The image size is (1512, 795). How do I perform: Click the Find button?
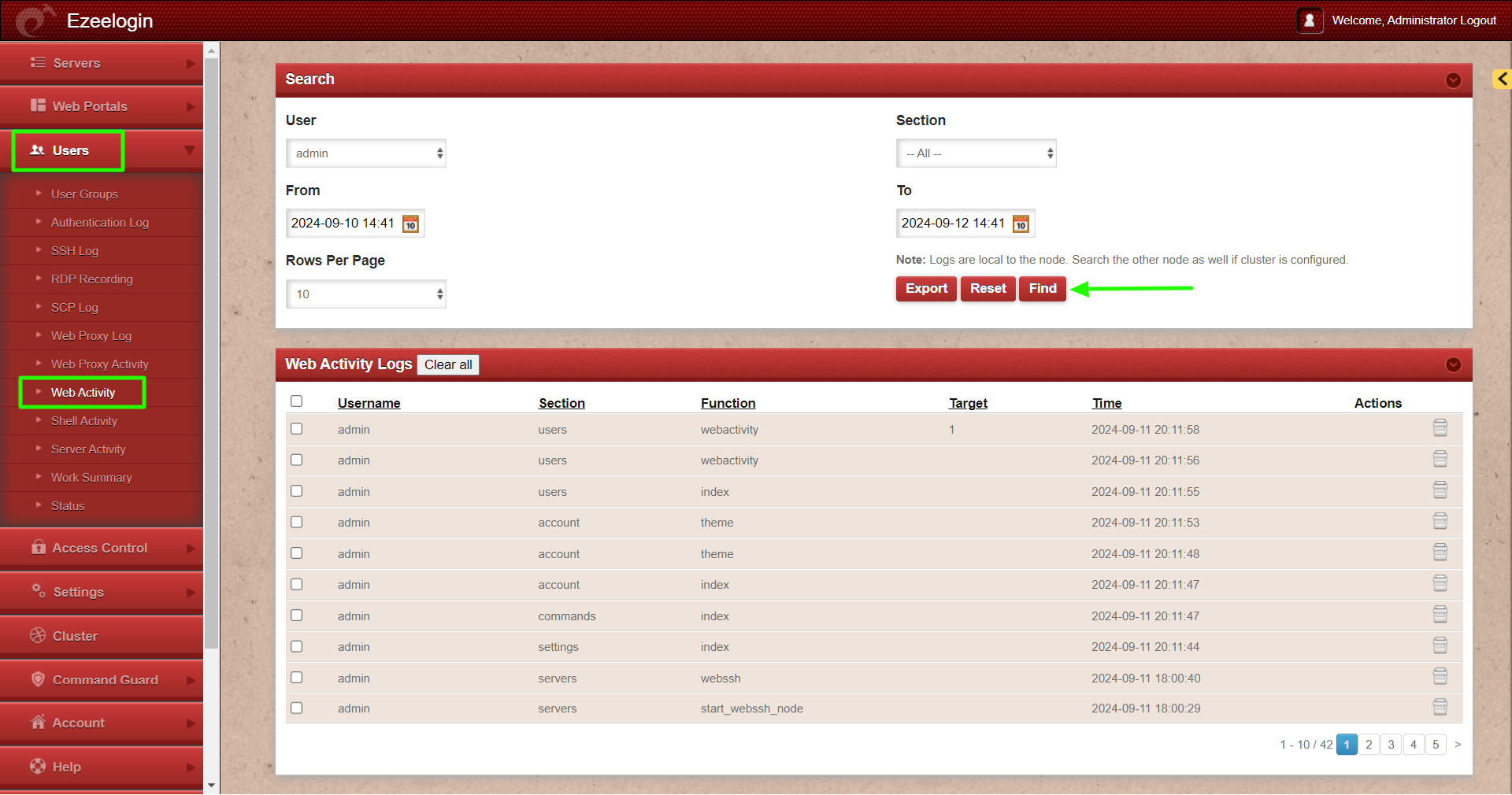click(1042, 289)
